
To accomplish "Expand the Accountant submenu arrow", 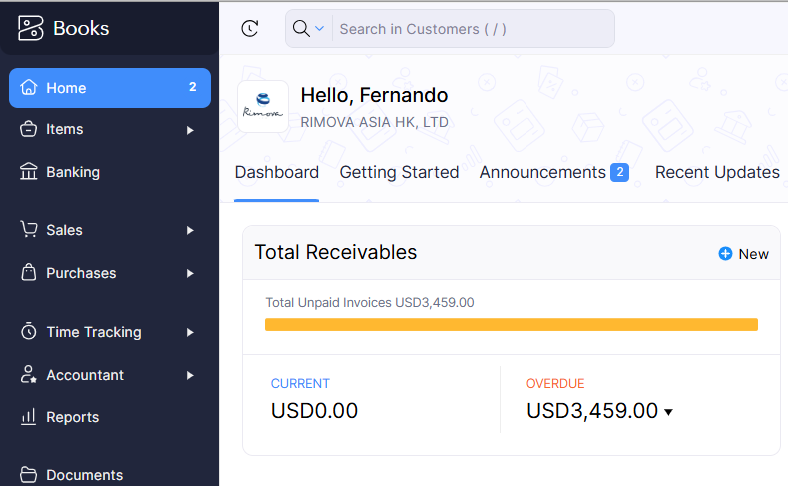I will [190, 376].
